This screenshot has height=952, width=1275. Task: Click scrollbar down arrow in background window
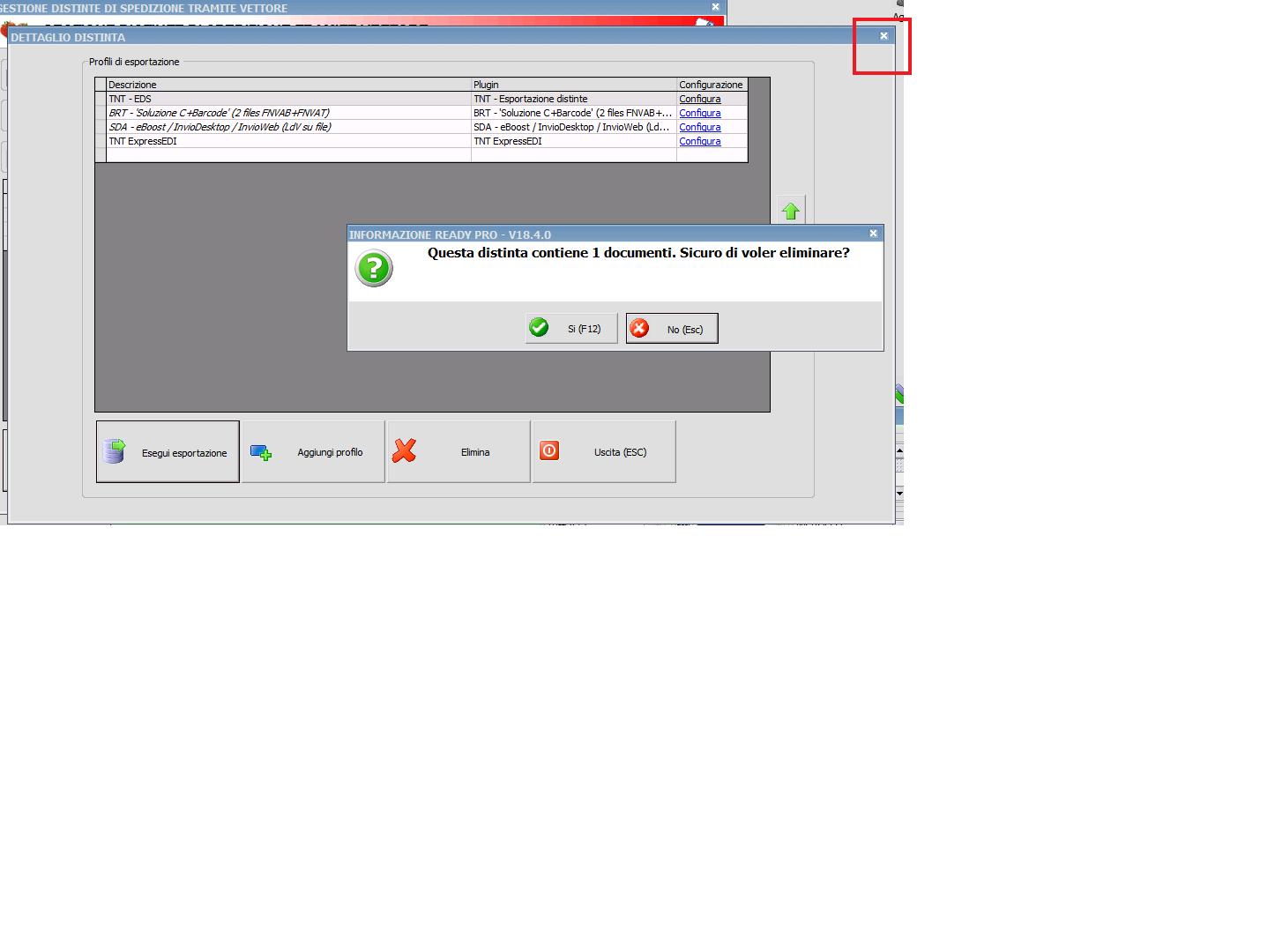(899, 493)
